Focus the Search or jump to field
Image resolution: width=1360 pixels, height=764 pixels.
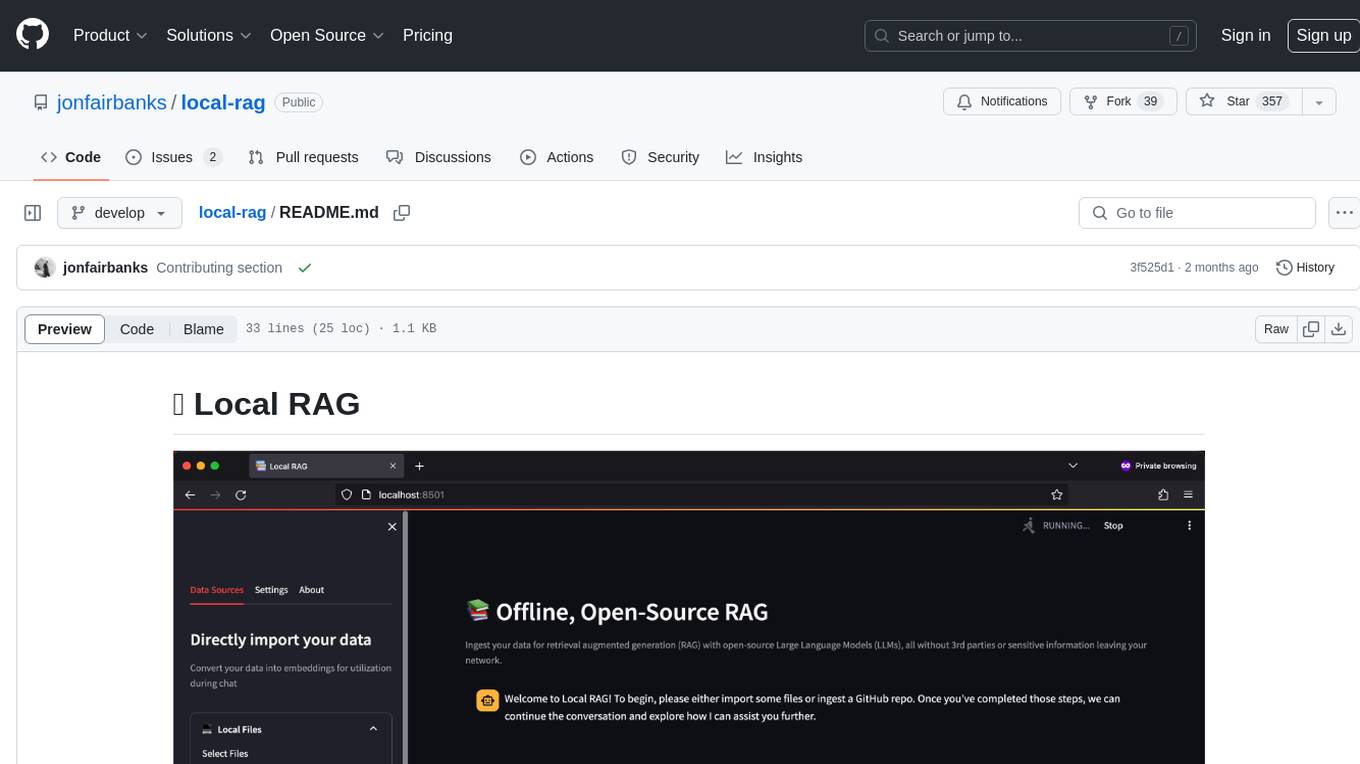point(1031,36)
